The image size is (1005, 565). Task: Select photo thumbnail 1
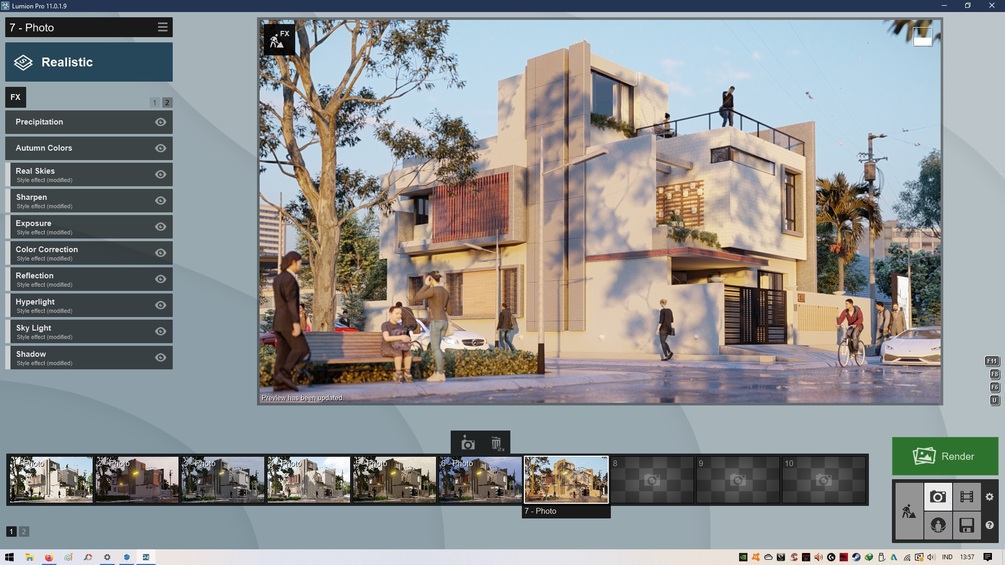pos(51,479)
